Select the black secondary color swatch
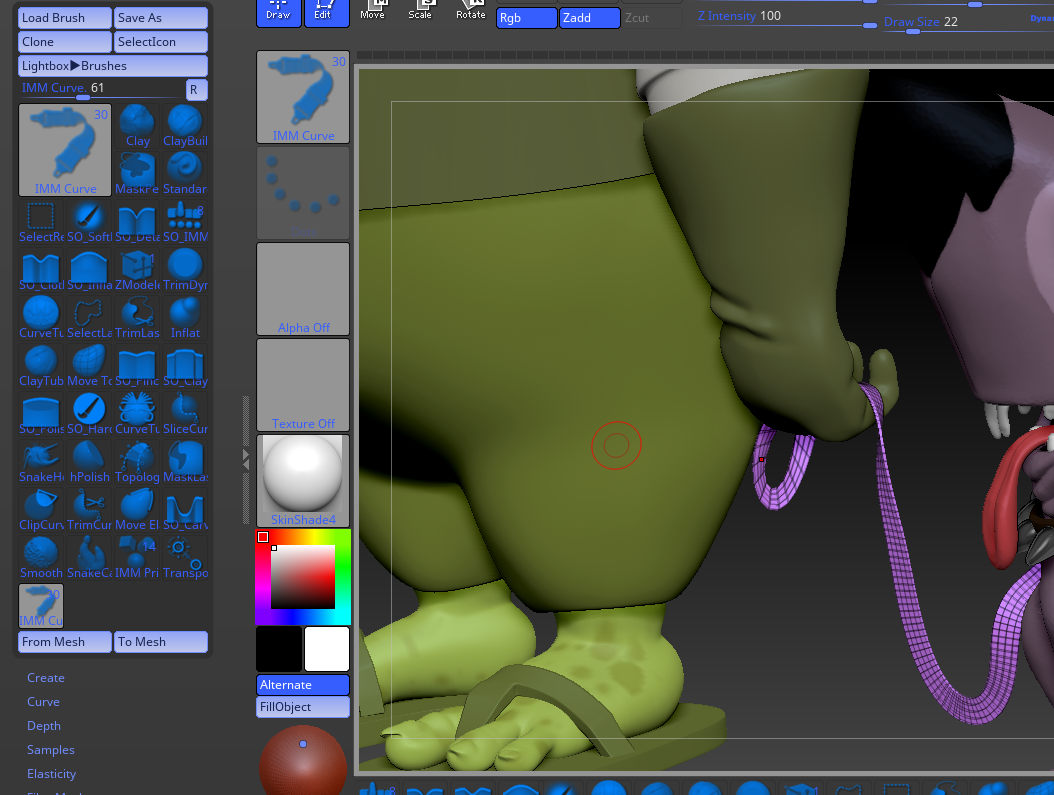 pos(279,649)
